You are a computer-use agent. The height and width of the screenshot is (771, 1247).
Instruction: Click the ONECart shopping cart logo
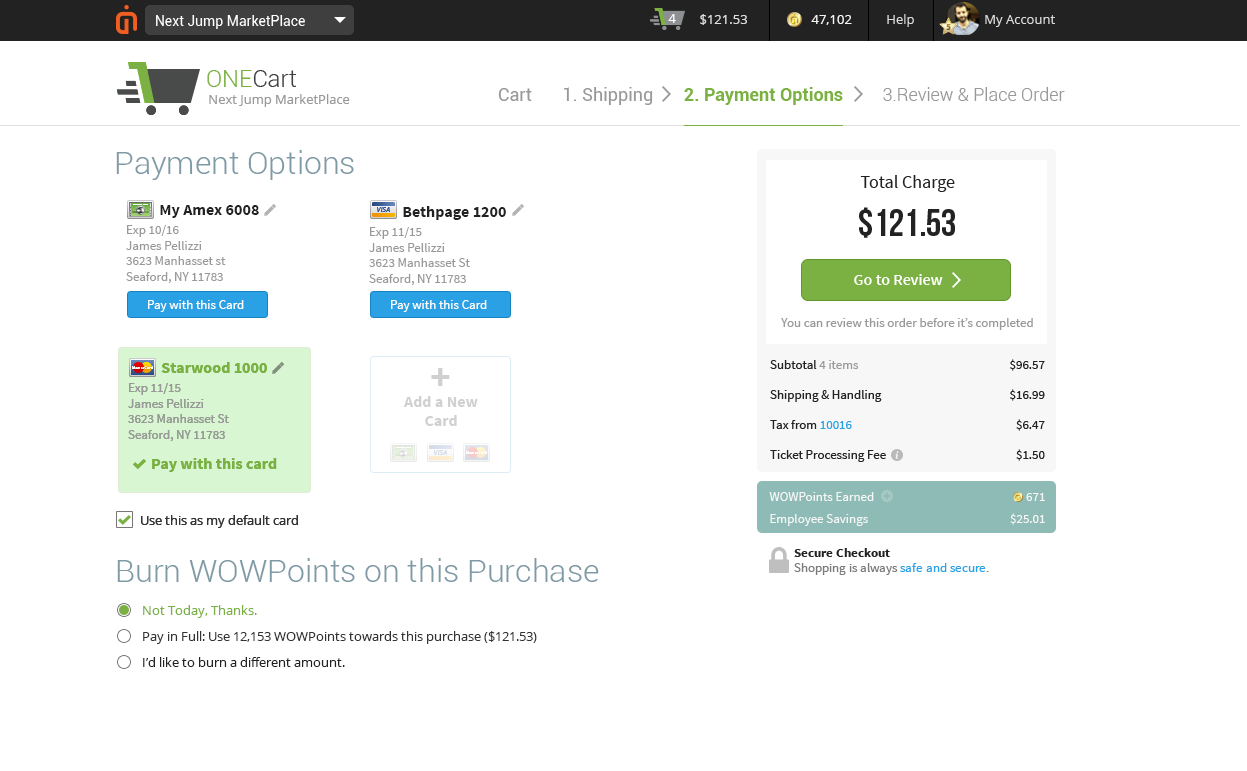[158, 88]
